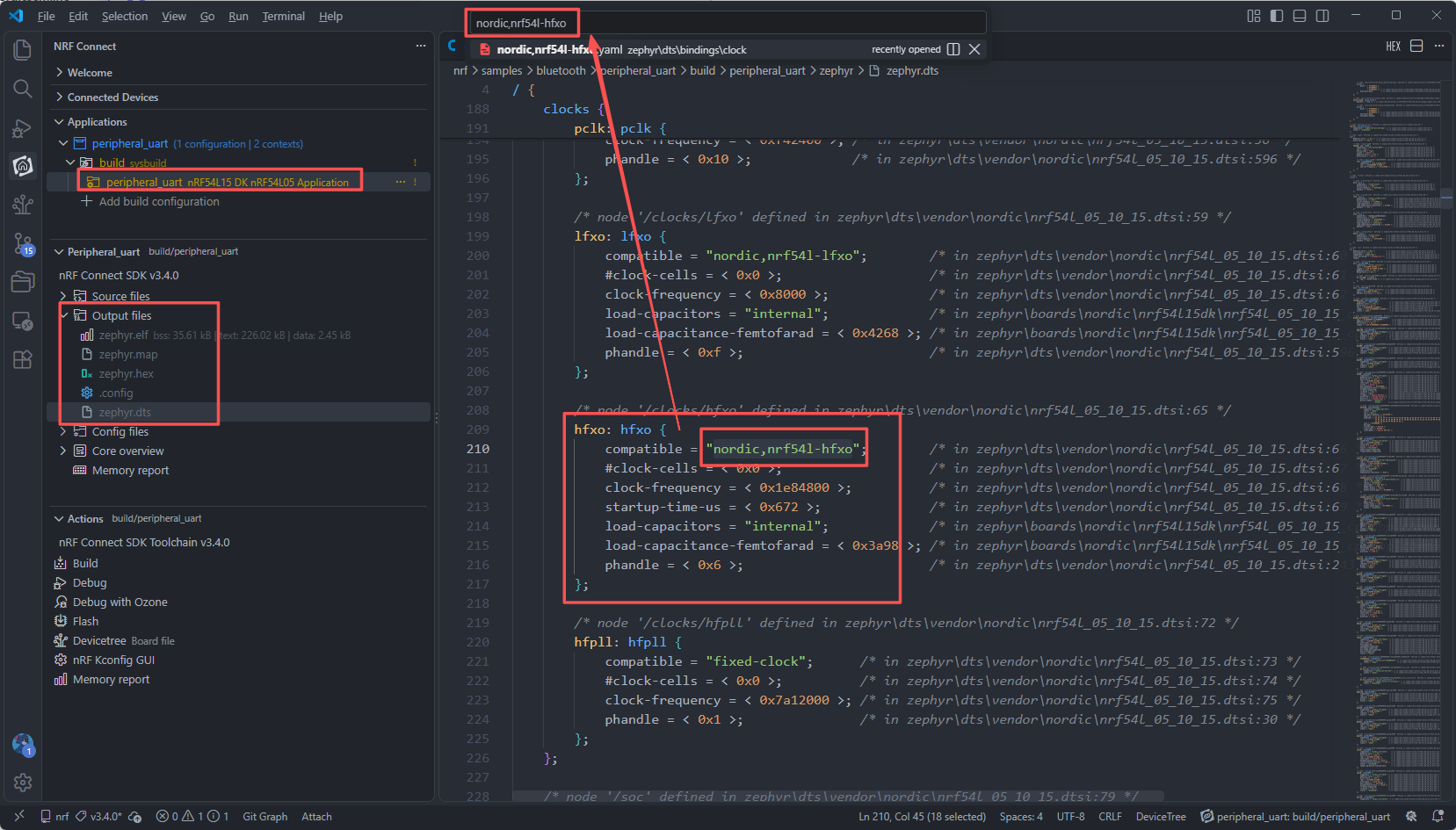This screenshot has width=1456, height=830.
Task: Open the Source Control view with badge 15
Action: 23,243
